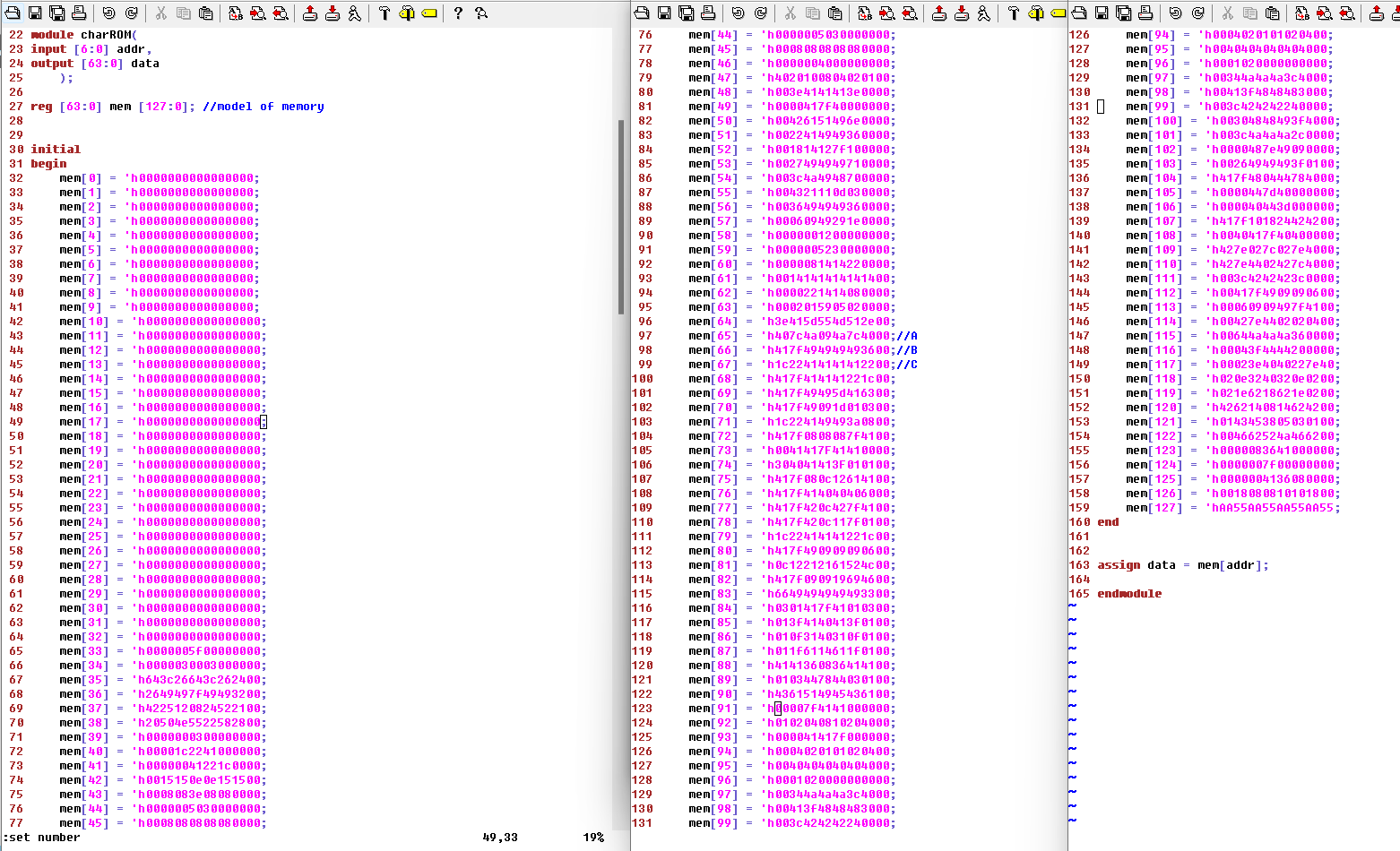Click the Print icon in right window toolbar
The height and width of the screenshot is (851, 1400).
(1145, 13)
